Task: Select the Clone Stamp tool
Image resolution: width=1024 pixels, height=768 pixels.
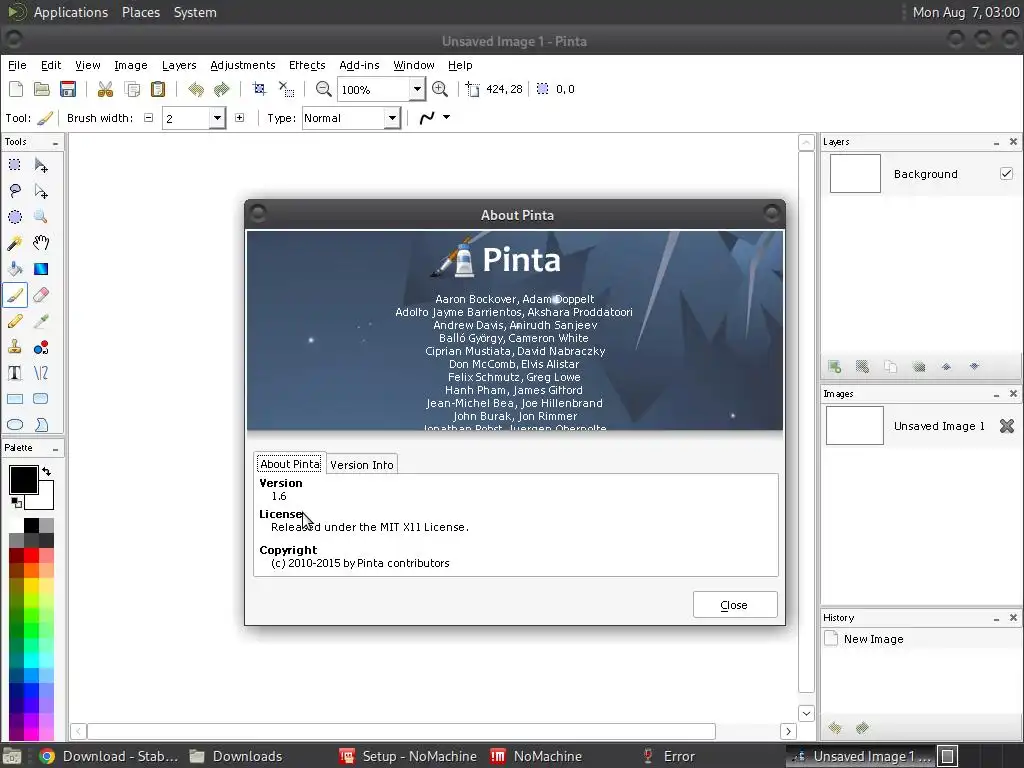Action: 14,347
